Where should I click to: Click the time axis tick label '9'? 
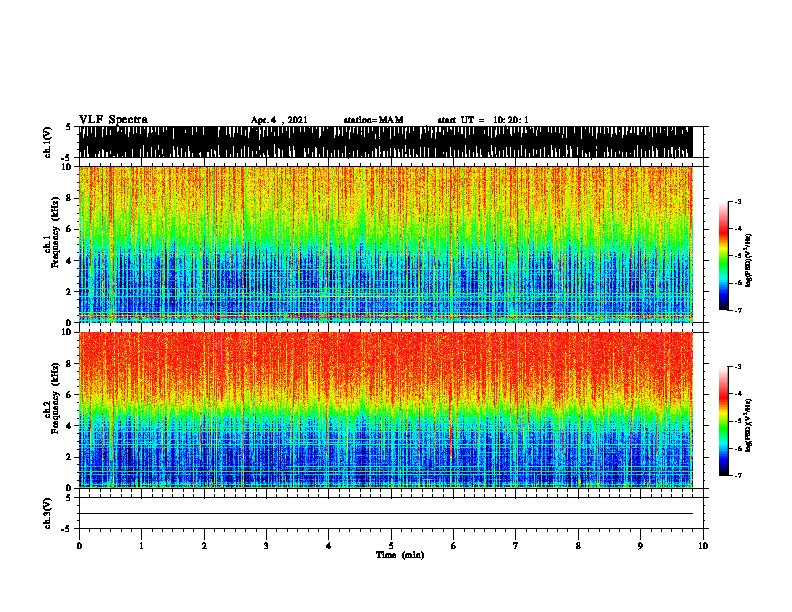[640, 545]
